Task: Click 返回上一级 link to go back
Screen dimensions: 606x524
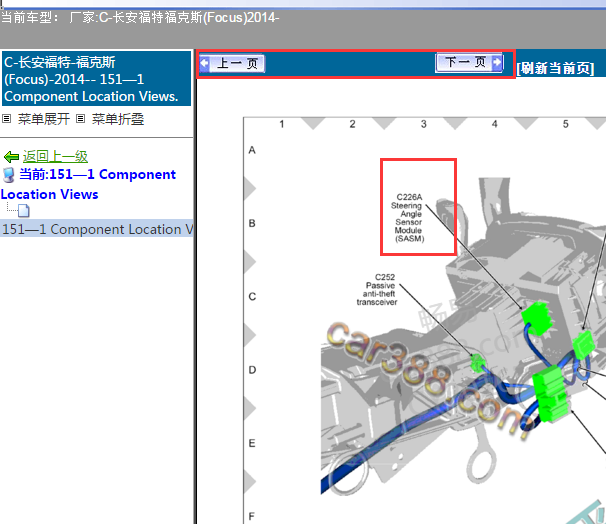Action: [x=55, y=157]
